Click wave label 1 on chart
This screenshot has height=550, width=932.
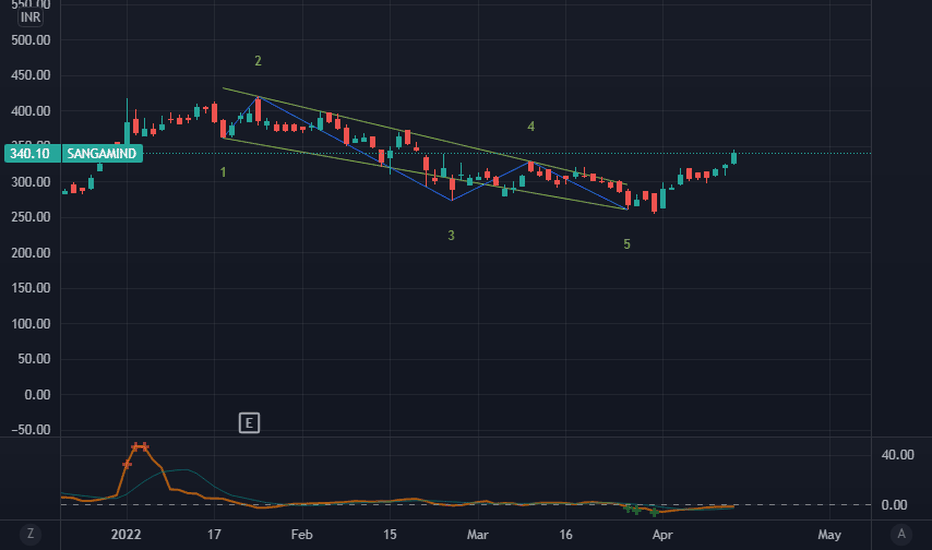tap(223, 172)
